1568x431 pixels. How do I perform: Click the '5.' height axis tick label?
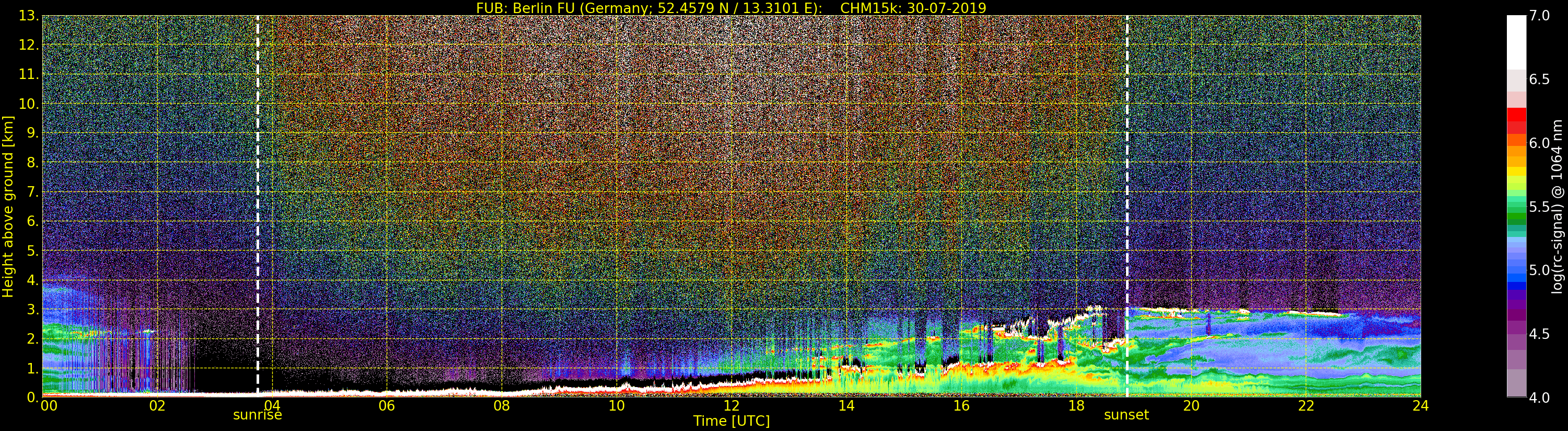[33, 251]
